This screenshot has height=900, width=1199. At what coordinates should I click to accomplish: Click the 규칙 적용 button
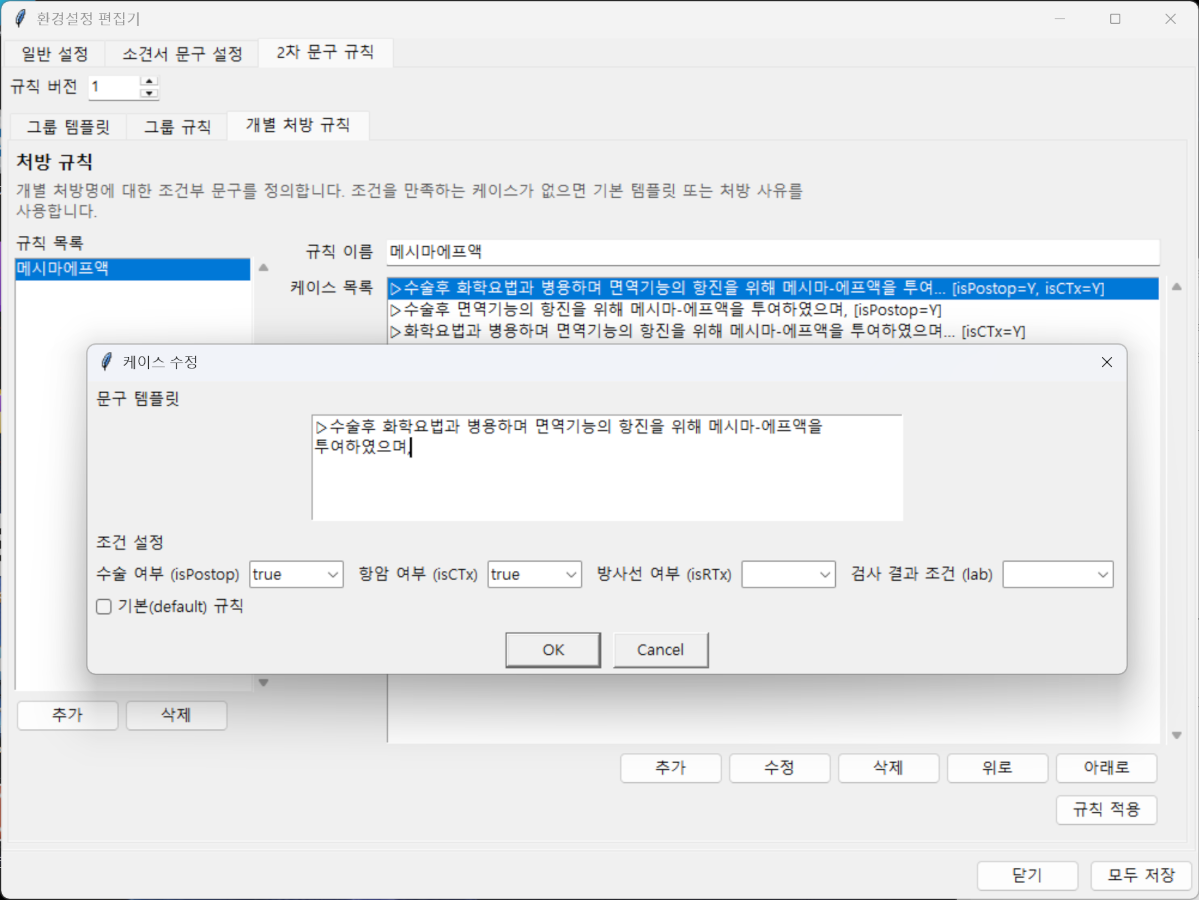pos(1106,810)
